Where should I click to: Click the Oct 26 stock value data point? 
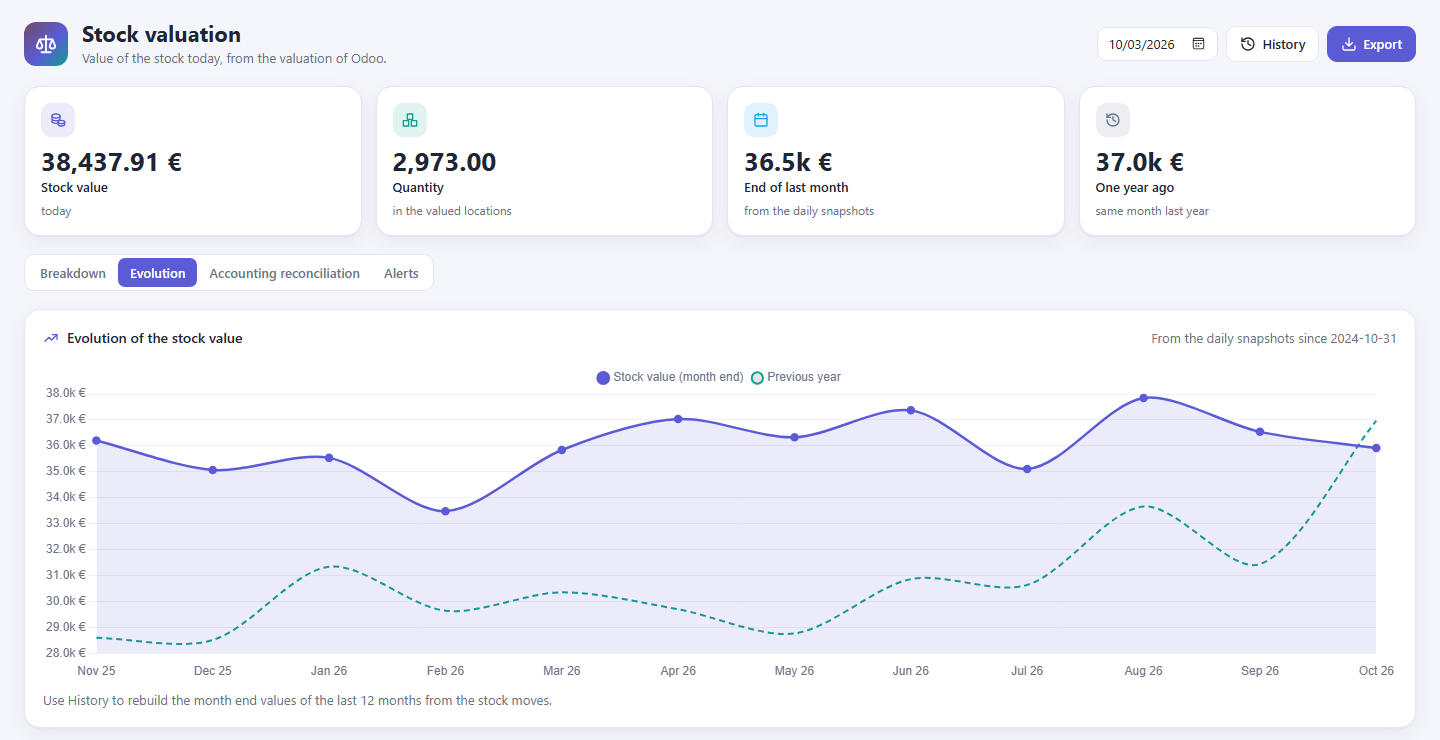(x=1376, y=448)
